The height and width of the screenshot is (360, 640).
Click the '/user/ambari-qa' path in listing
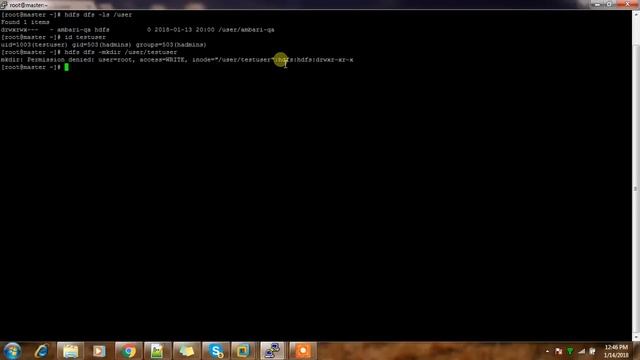[x=247, y=30]
